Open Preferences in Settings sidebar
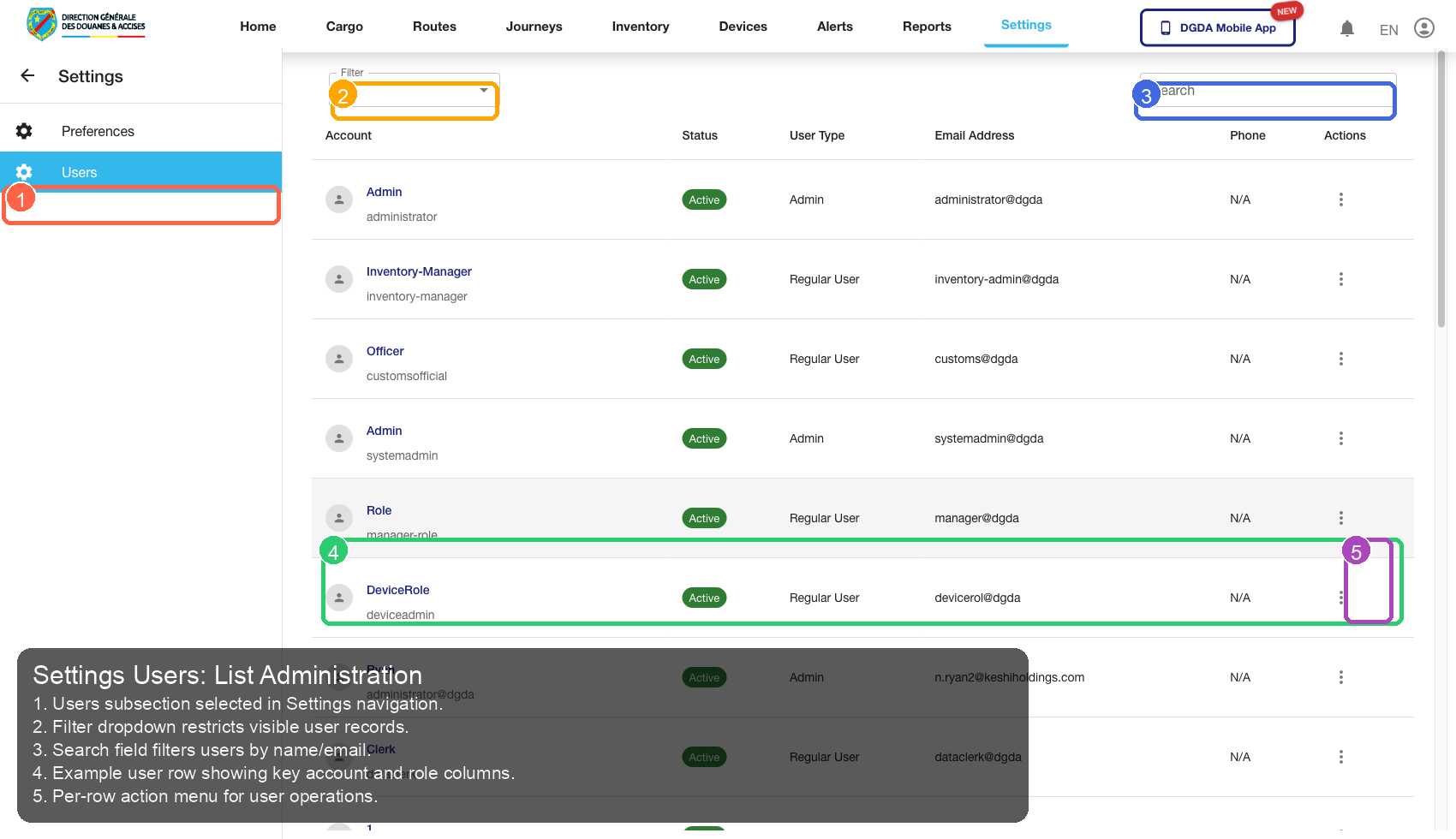 pos(98,131)
